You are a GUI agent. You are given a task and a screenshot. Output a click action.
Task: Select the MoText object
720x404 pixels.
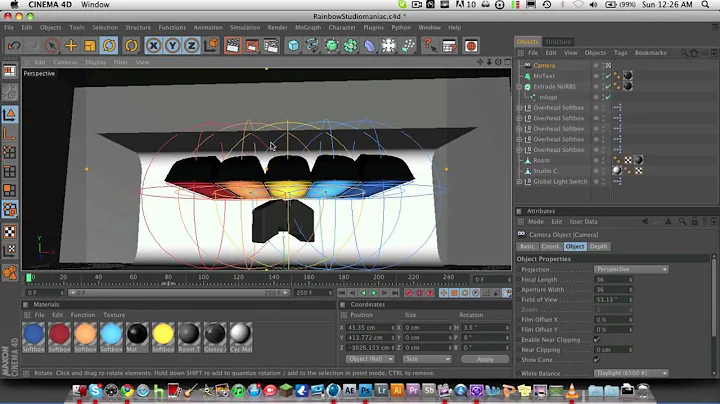544,76
